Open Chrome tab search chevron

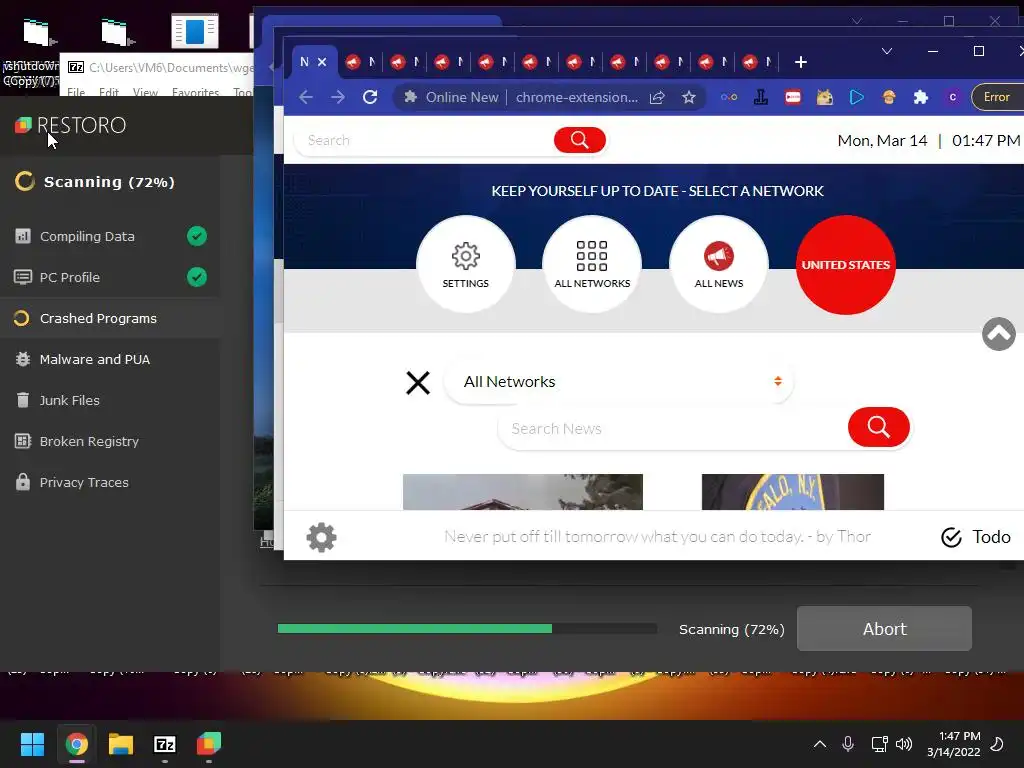coord(887,51)
